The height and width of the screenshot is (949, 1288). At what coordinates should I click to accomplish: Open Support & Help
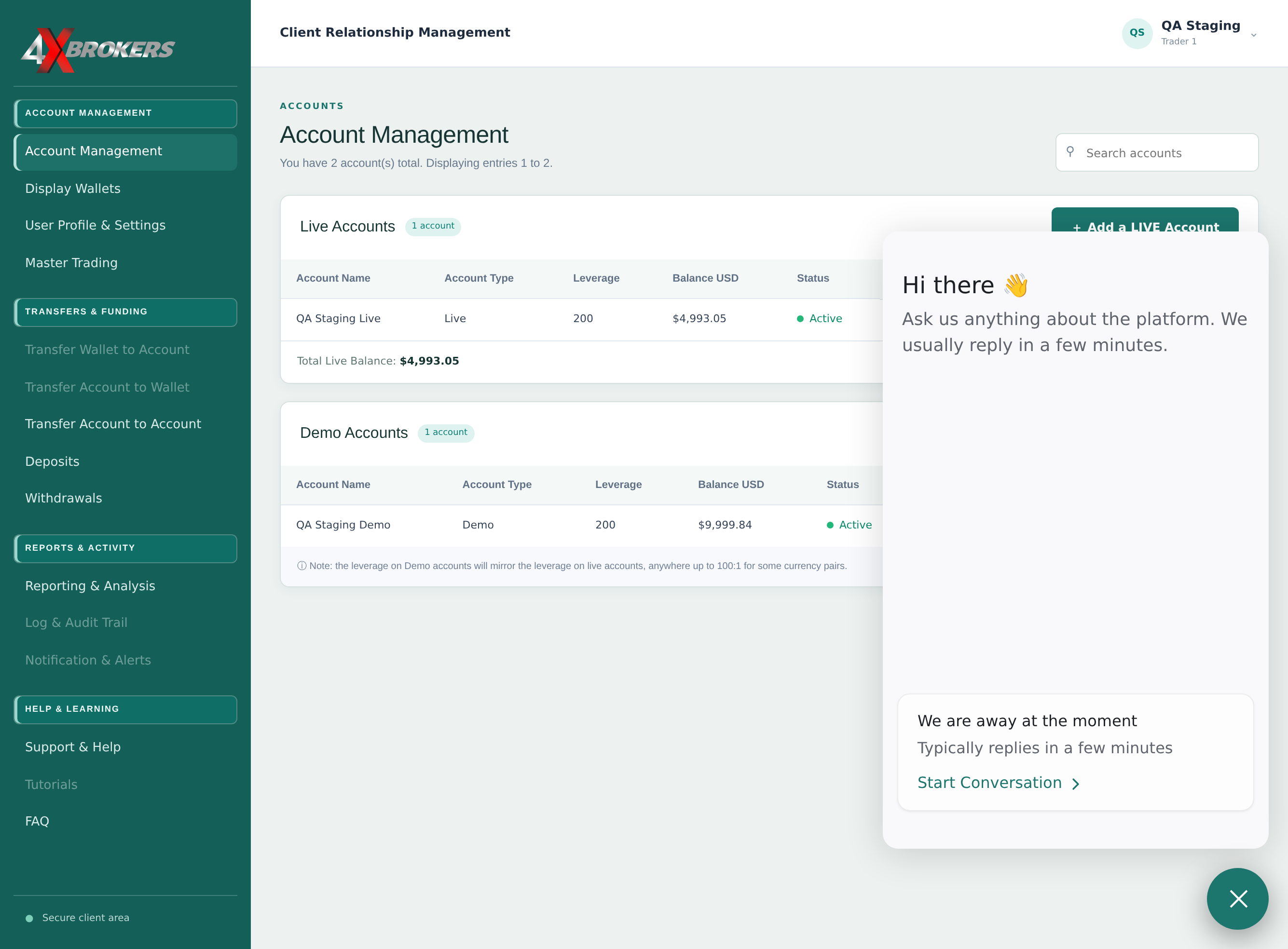(x=73, y=747)
